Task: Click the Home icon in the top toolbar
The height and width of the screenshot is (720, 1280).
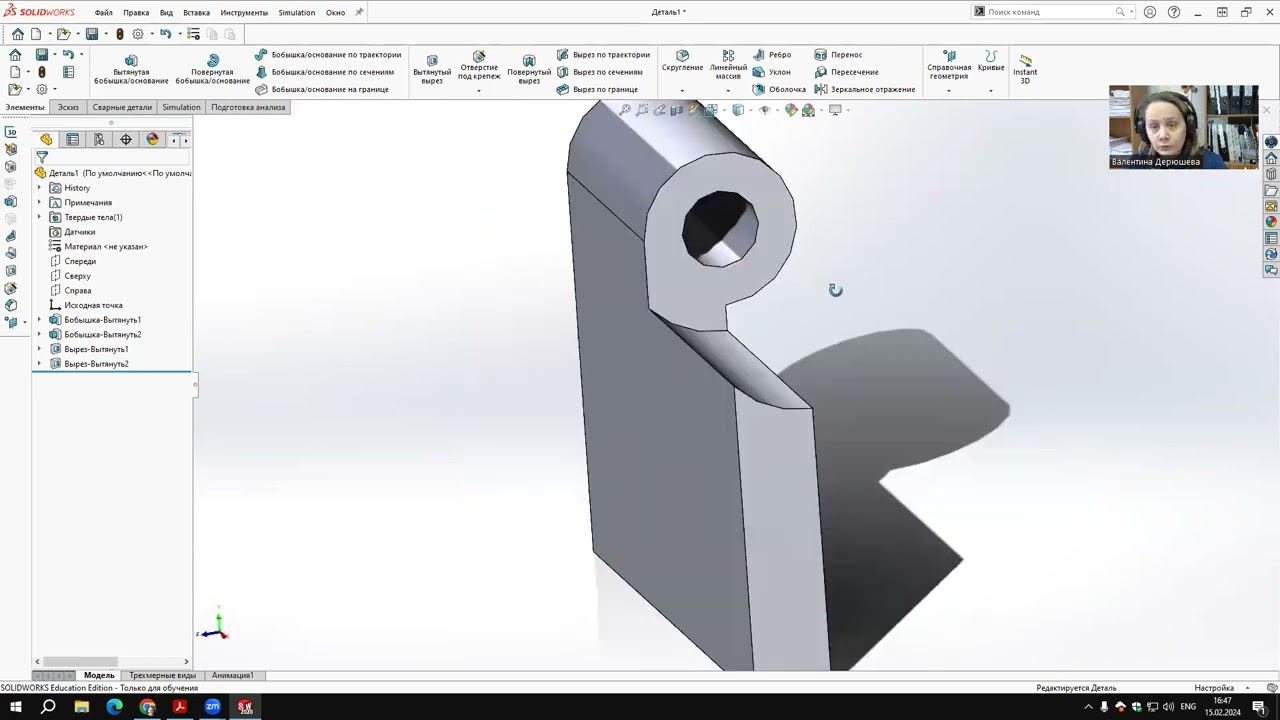Action: [x=18, y=34]
